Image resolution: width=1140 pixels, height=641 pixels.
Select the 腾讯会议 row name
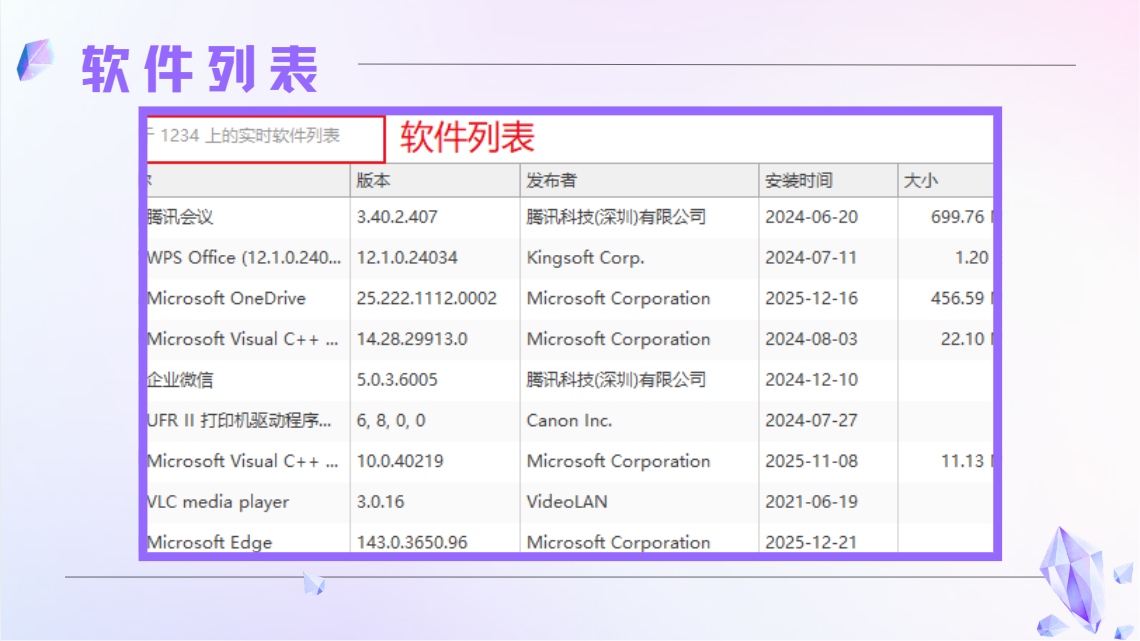tap(180, 217)
